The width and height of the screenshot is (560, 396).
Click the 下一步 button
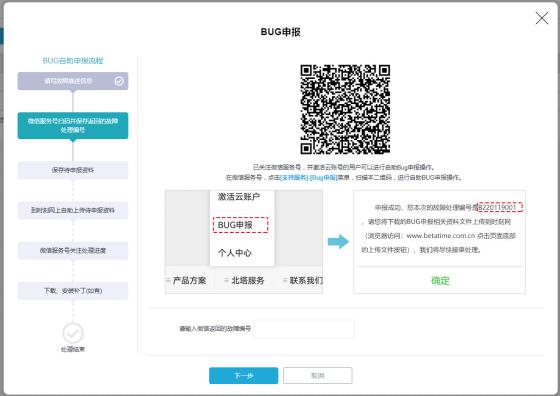(x=244, y=376)
